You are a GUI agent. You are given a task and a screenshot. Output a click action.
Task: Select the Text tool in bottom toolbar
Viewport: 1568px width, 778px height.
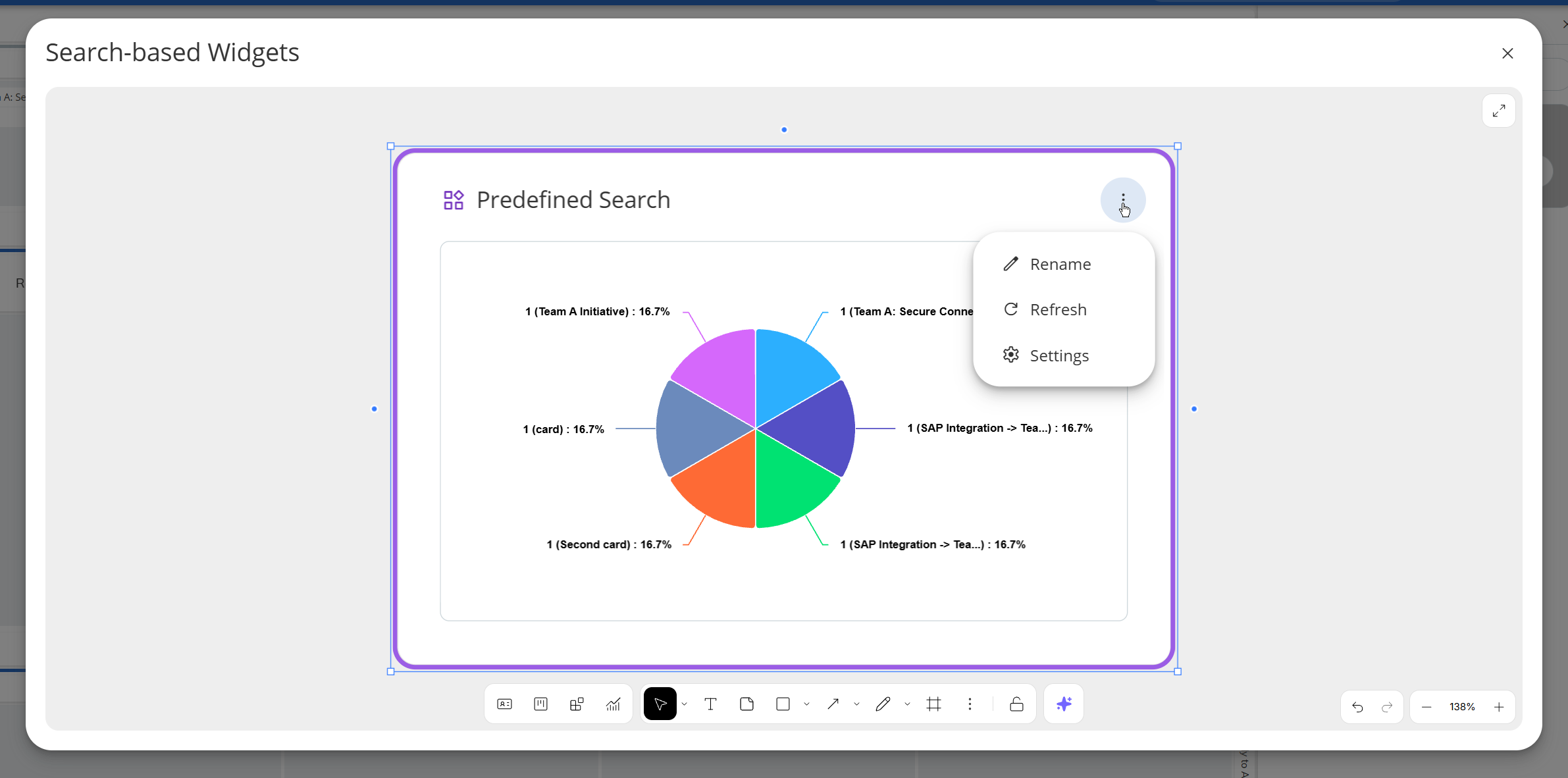click(x=710, y=704)
